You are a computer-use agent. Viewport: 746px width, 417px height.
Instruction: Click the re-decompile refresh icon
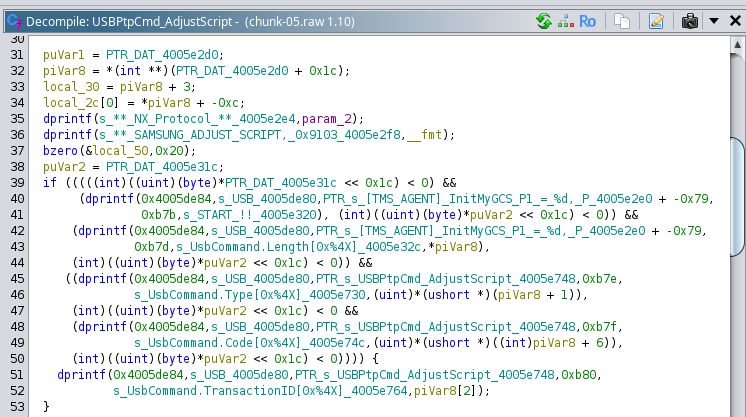(544, 21)
